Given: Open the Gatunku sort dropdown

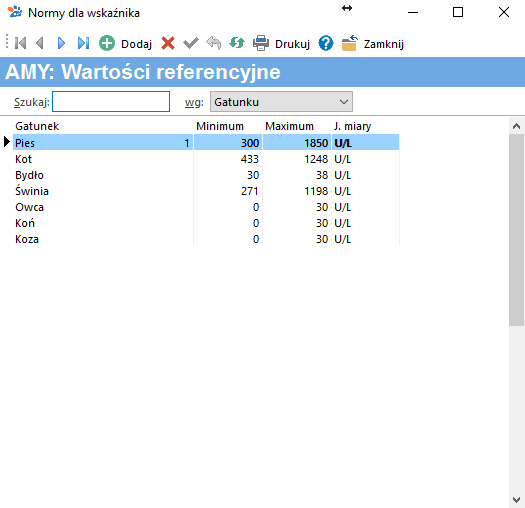Looking at the screenshot, I should (x=281, y=102).
